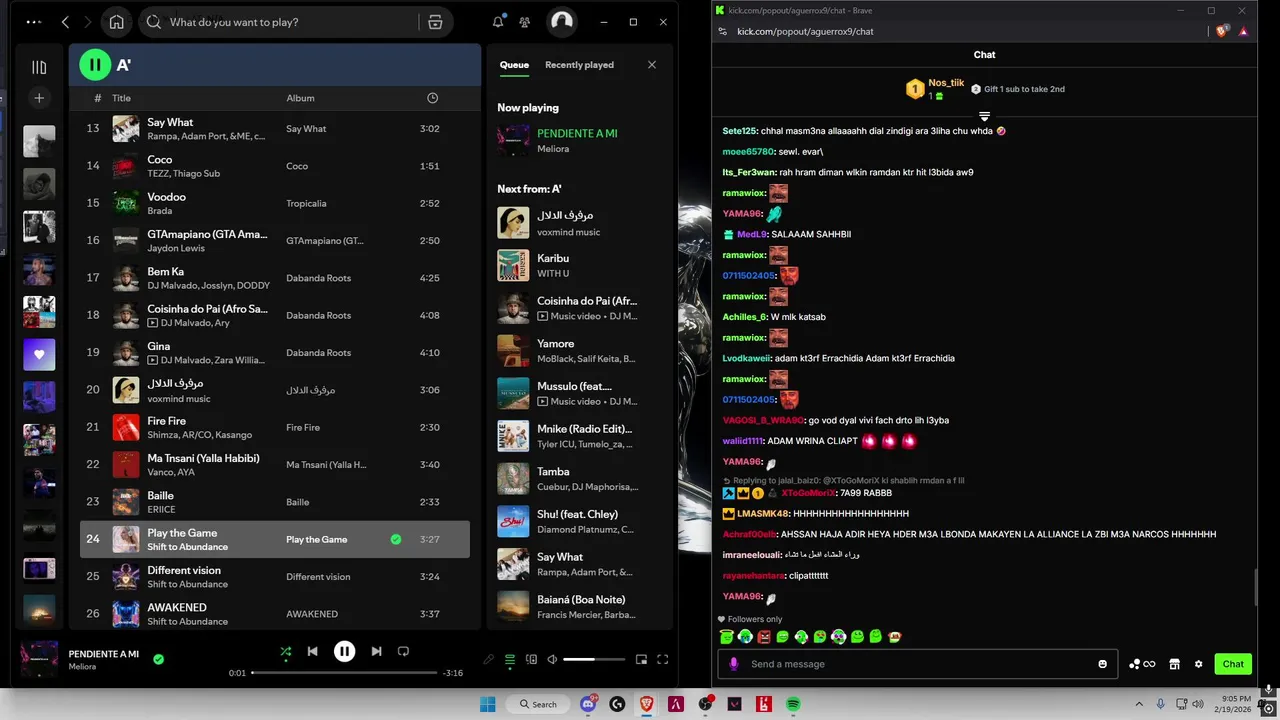The image size is (1280, 720).
Task: Click username LMASMK48 in chat
Action: (763, 514)
